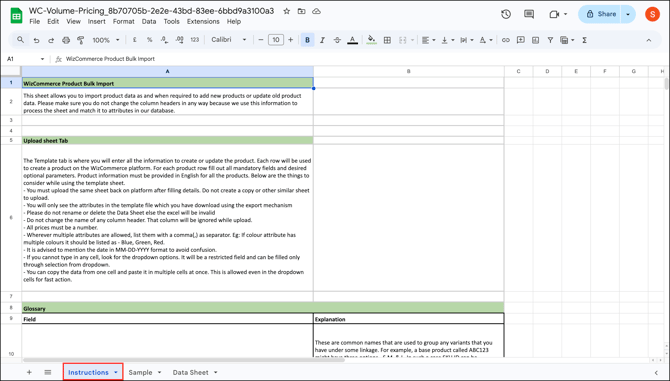Screen dimensions: 670x381
Task: Switch to the Data Sheet tab
Action: pyautogui.click(x=191, y=372)
